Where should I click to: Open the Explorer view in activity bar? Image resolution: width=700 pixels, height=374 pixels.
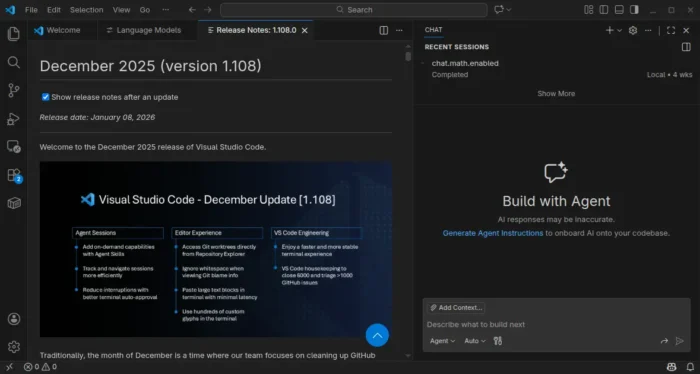(x=13, y=33)
